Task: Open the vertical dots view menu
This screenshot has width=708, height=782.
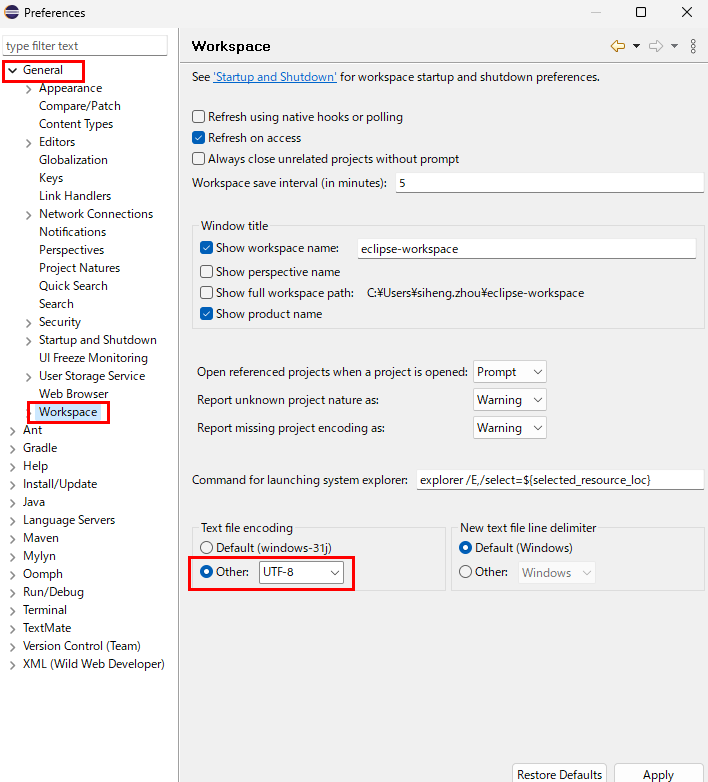Action: pyautogui.click(x=693, y=46)
